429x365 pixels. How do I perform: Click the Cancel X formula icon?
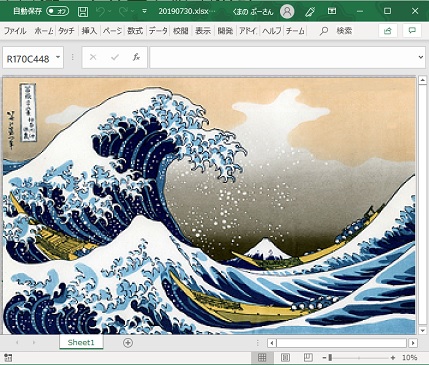pyautogui.click(x=93, y=57)
